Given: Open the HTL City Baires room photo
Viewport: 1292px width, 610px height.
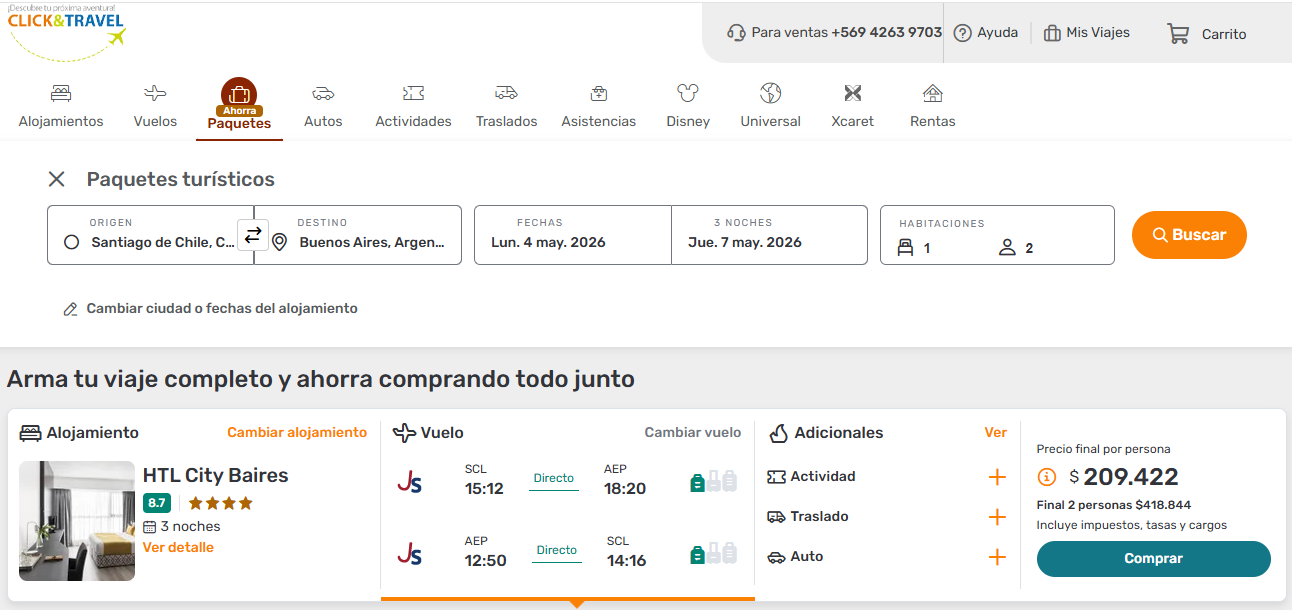Looking at the screenshot, I should (77, 521).
